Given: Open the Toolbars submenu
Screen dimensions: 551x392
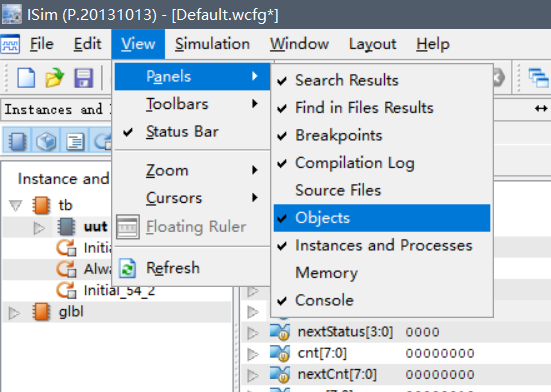Looking at the screenshot, I should [x=192, y=104].
